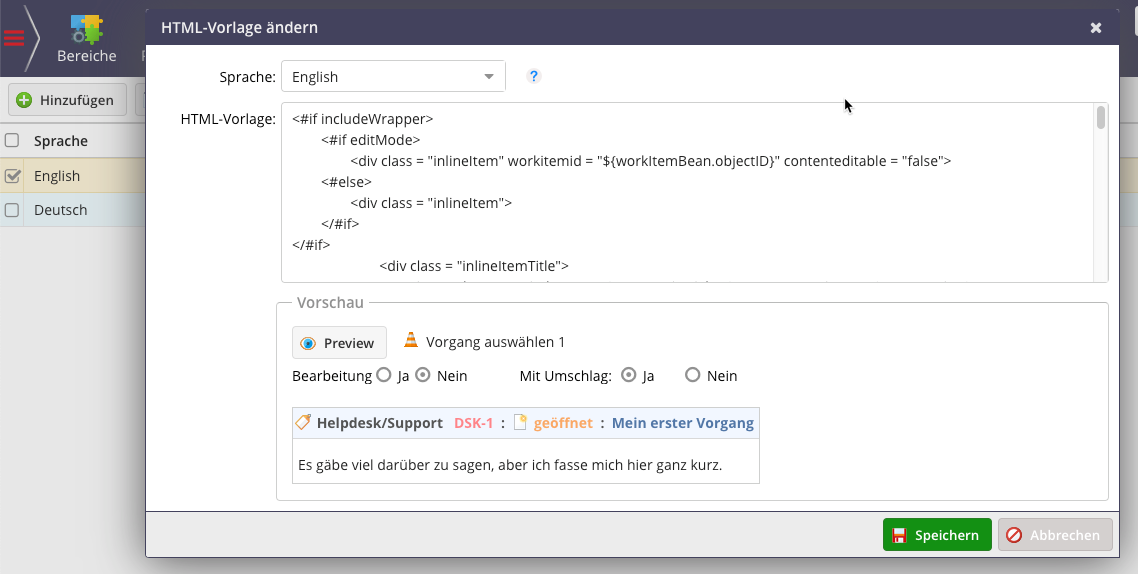This screenshot has width=1138, height=574.
Task: Toggle the select-all checkbox in header
Action: 12,141
